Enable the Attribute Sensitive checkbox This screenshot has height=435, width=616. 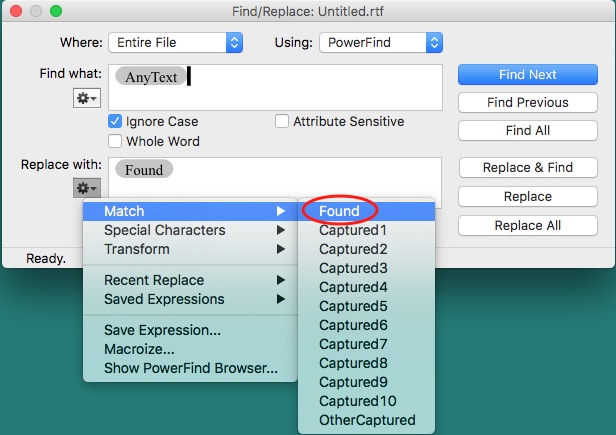[283, 121]
